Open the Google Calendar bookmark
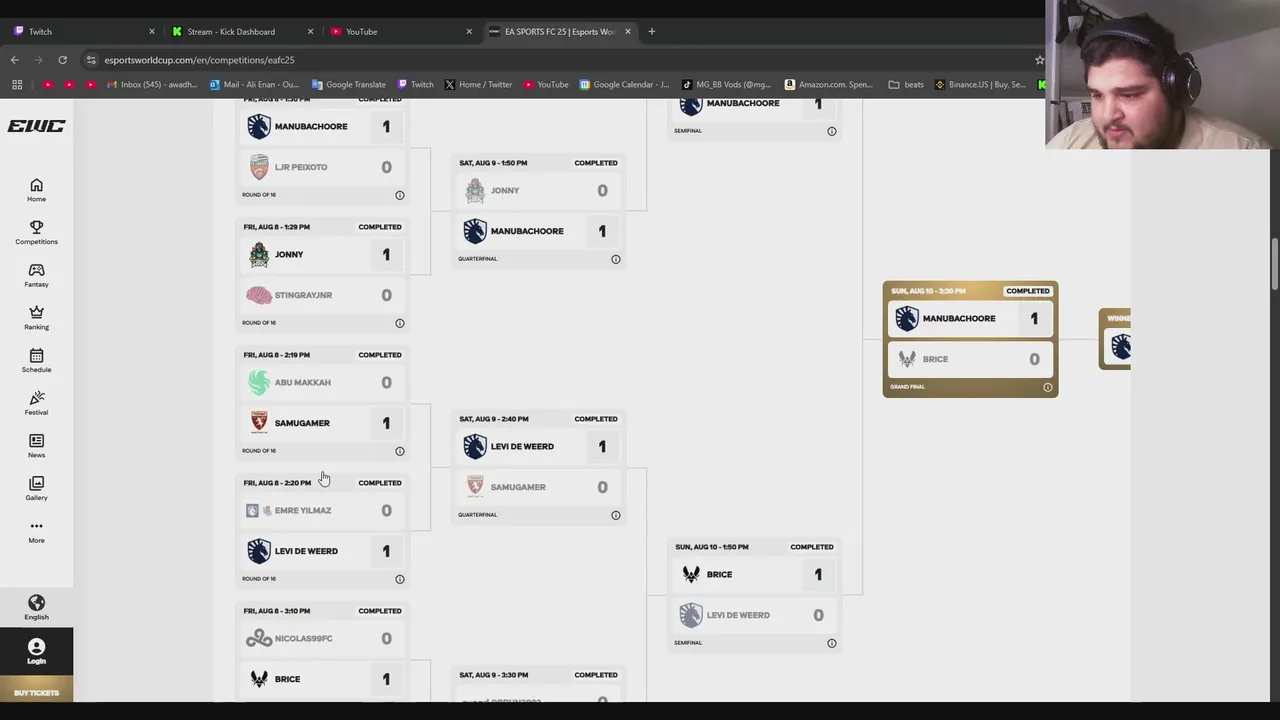This screenshot has width=1280, height=720. pos(625,84)
